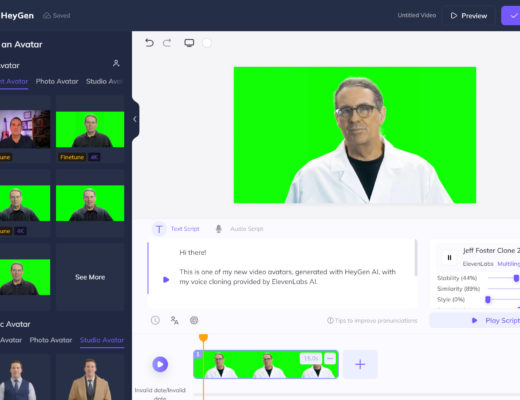Select scene 1 clip in the timeline

click(x=266, y=364)
